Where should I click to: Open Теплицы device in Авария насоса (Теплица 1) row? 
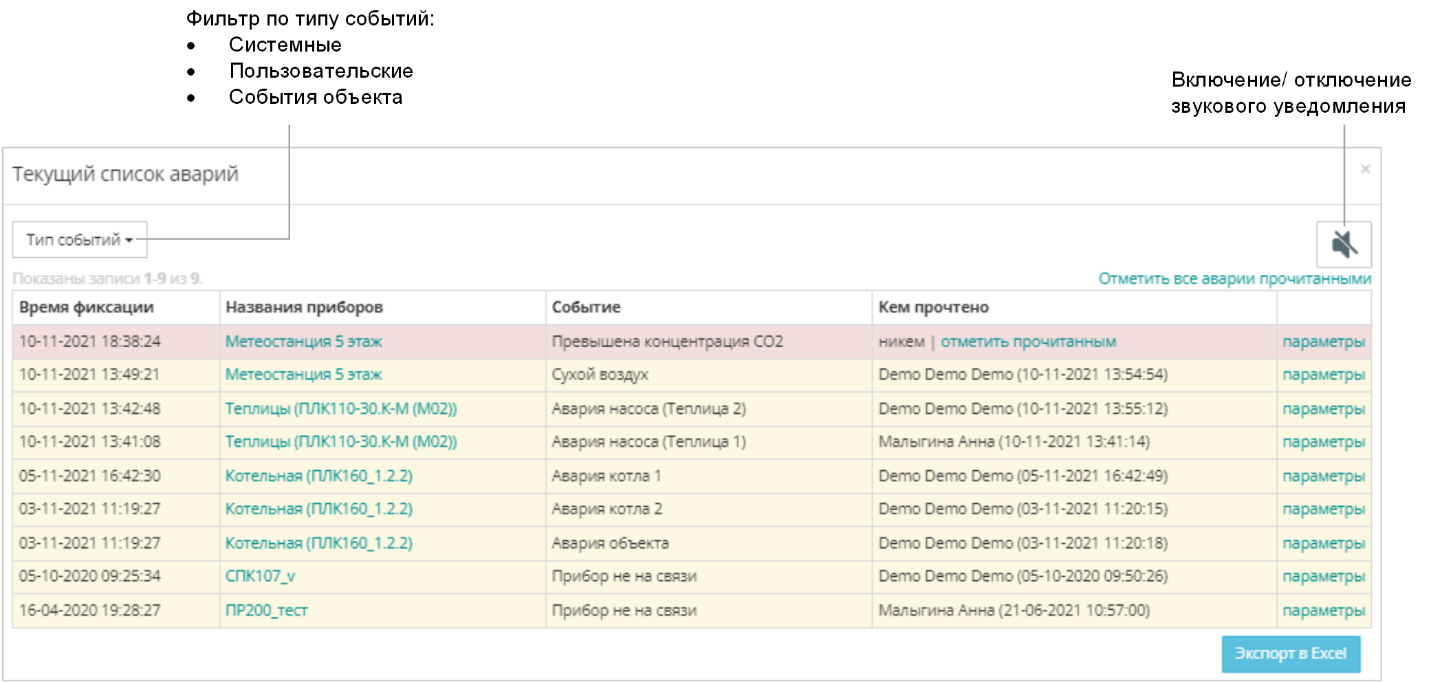point(341,442)
